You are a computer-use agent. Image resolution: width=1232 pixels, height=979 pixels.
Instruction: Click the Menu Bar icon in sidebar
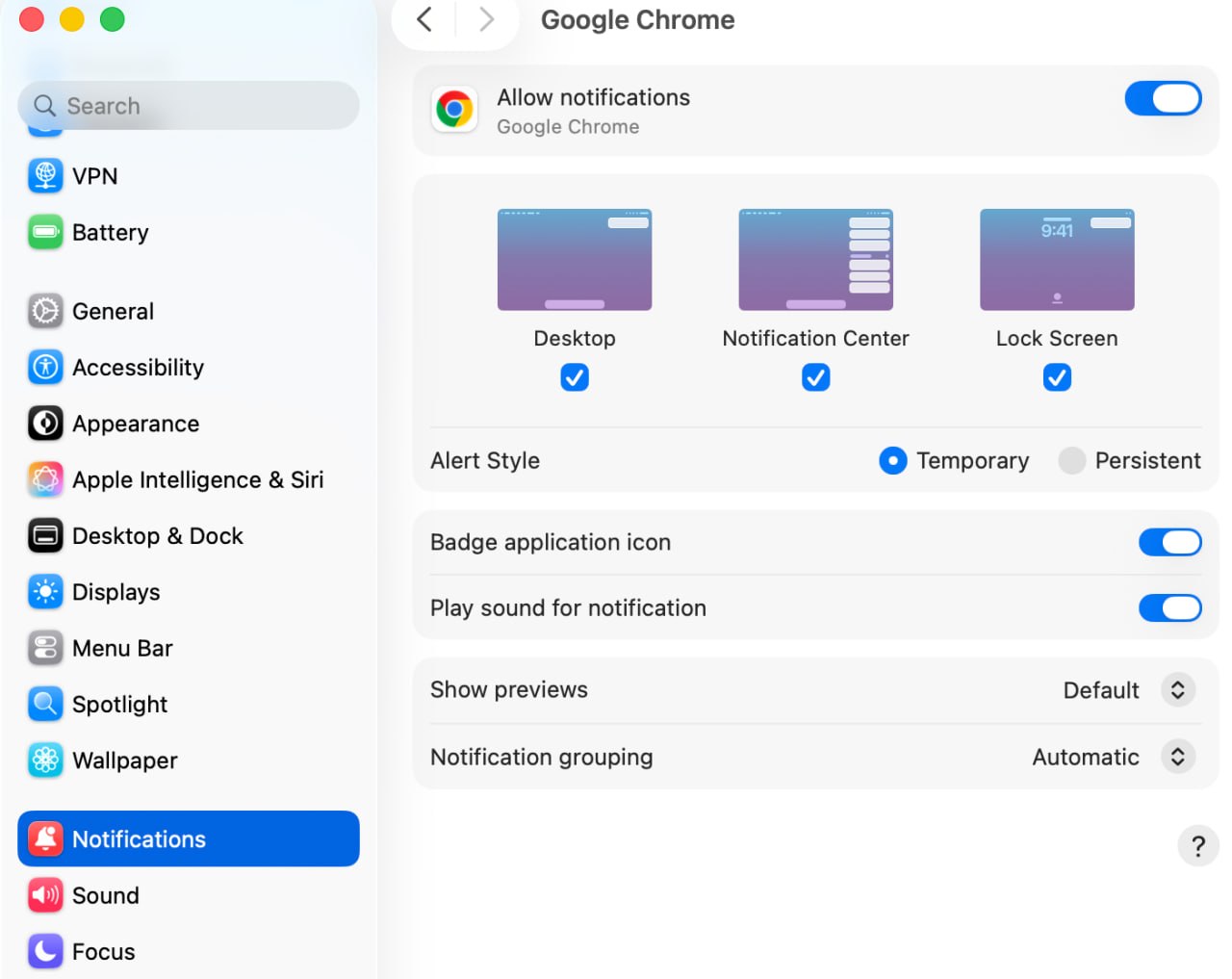point(45,648)
